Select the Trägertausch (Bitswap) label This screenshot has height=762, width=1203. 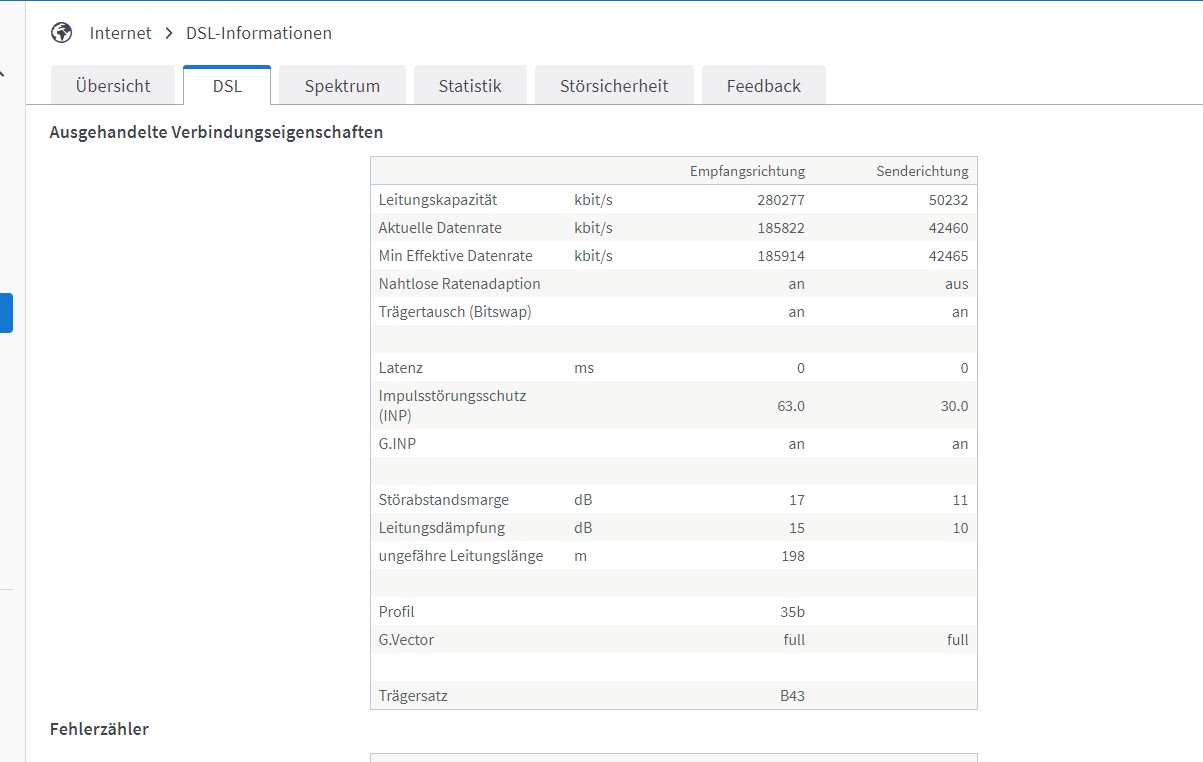click(455, 312)
